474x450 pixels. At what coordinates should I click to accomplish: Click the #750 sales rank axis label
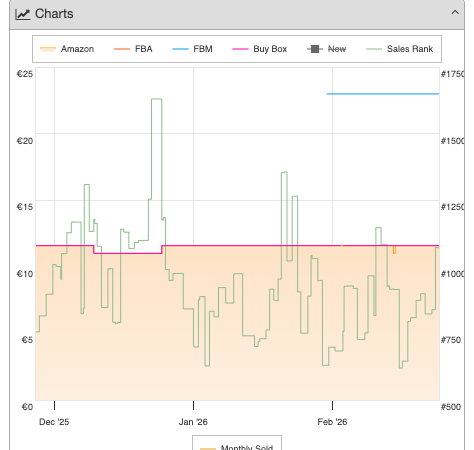point(451,340)
